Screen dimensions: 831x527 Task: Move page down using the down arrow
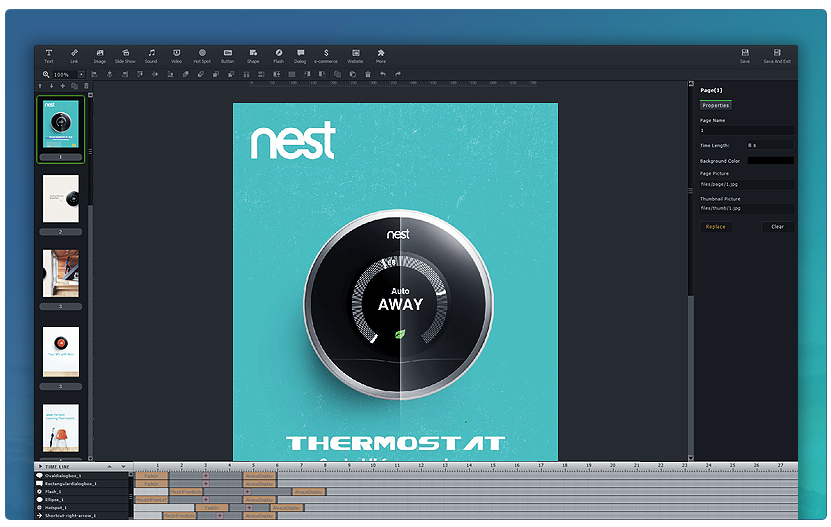click(x=51, y=86)
